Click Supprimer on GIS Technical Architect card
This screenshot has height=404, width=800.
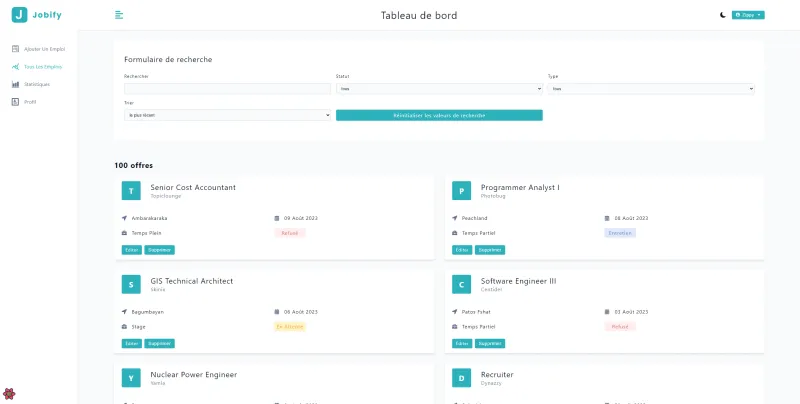(160, 343)
